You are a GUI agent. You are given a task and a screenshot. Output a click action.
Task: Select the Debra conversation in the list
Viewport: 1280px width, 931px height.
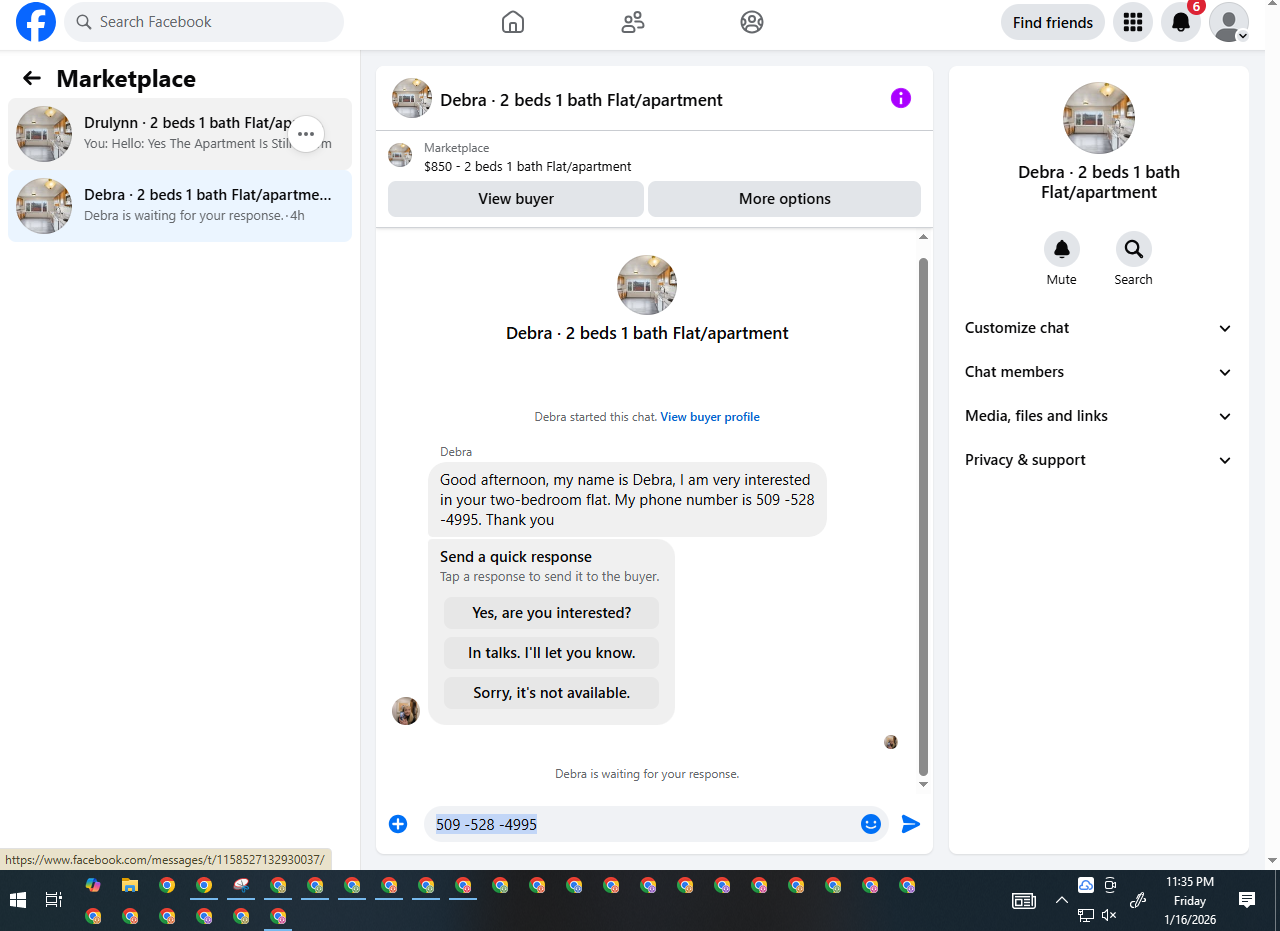click(180, 206)
